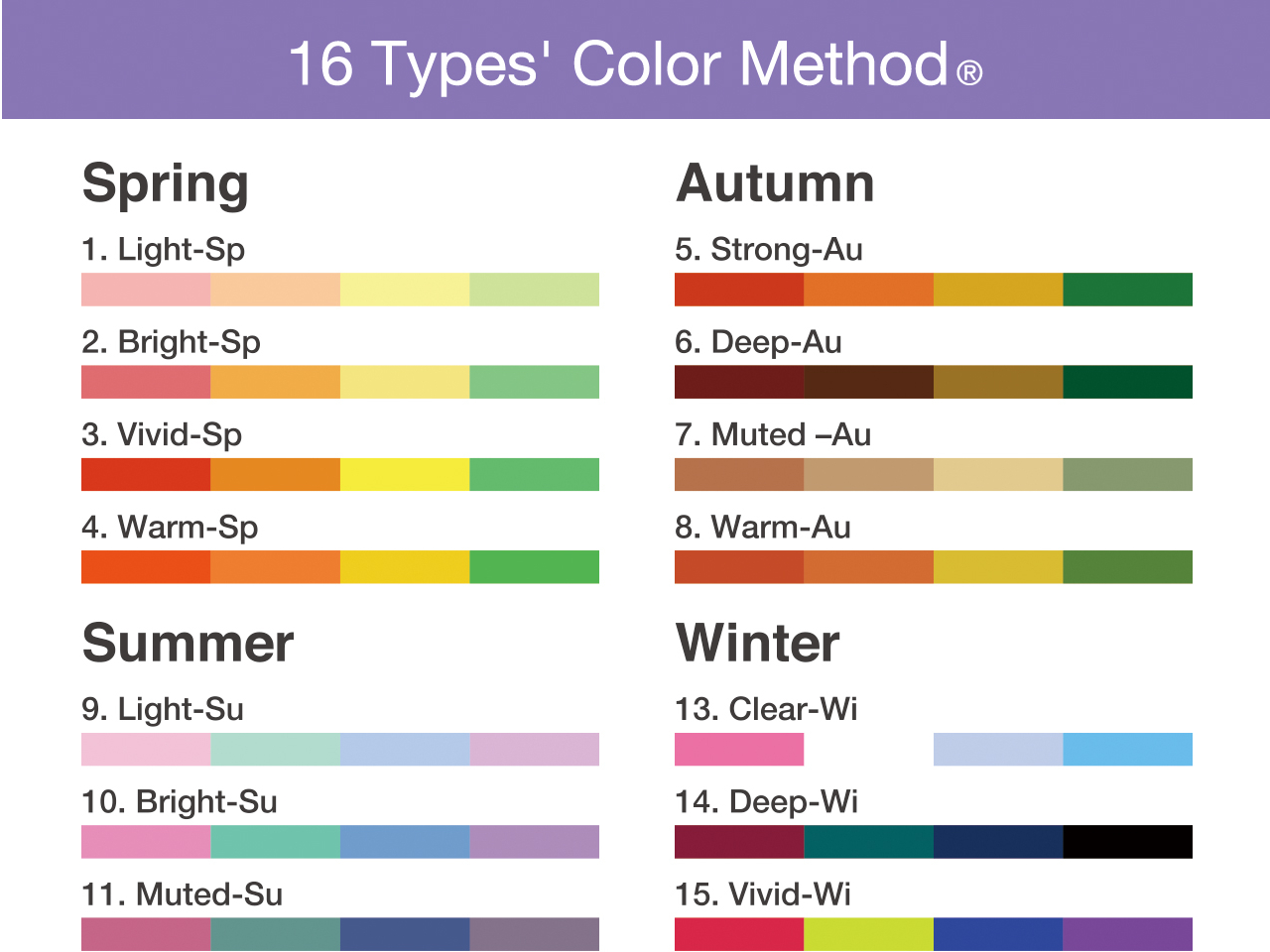Click the "10. Bright-Su" label
Screen dimensions: 1270x952
pos(180,801)
